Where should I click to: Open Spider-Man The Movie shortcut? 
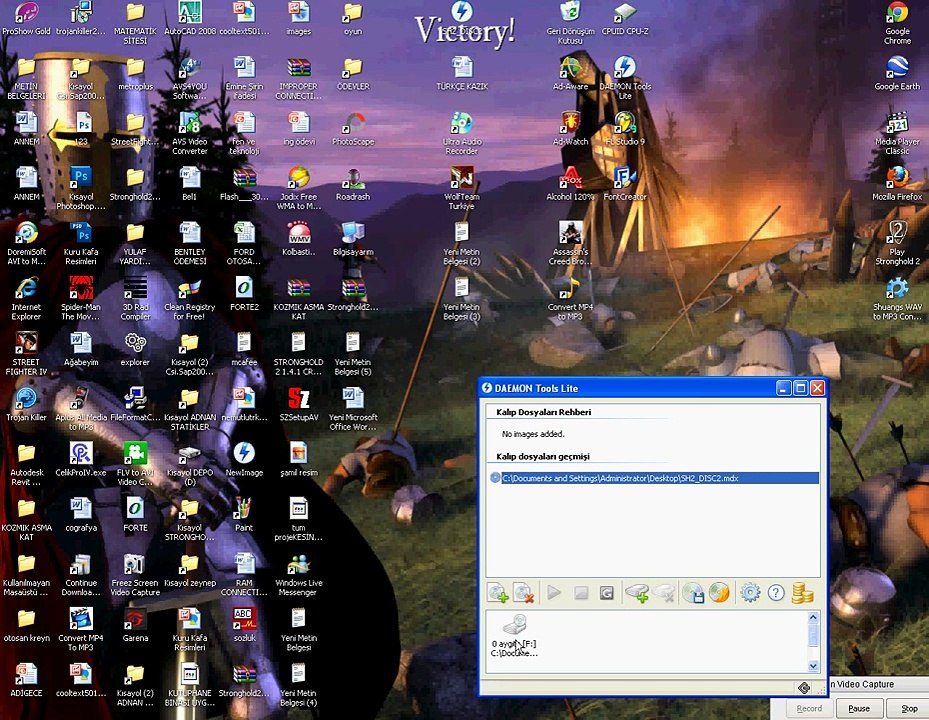[x=81, y=298]
